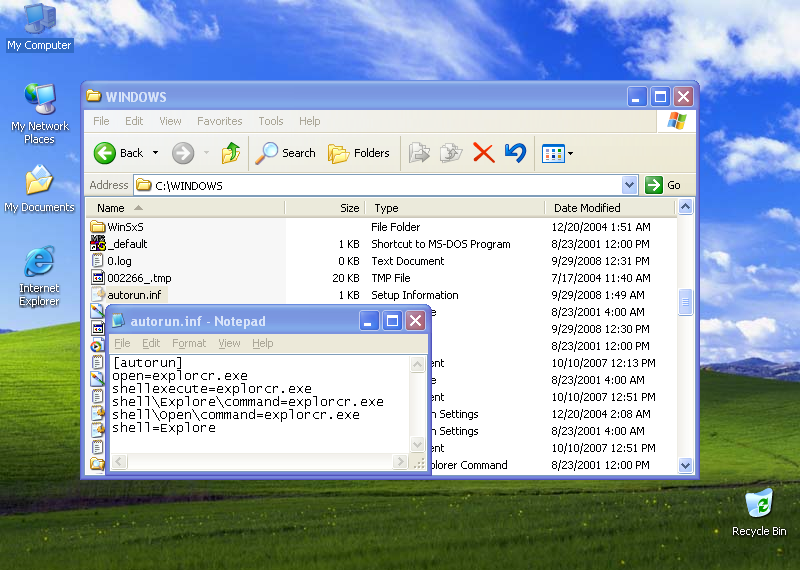Screen dimensions: 800x570
Task: Open Notepad's Edit menu
Action: (151, 343)
